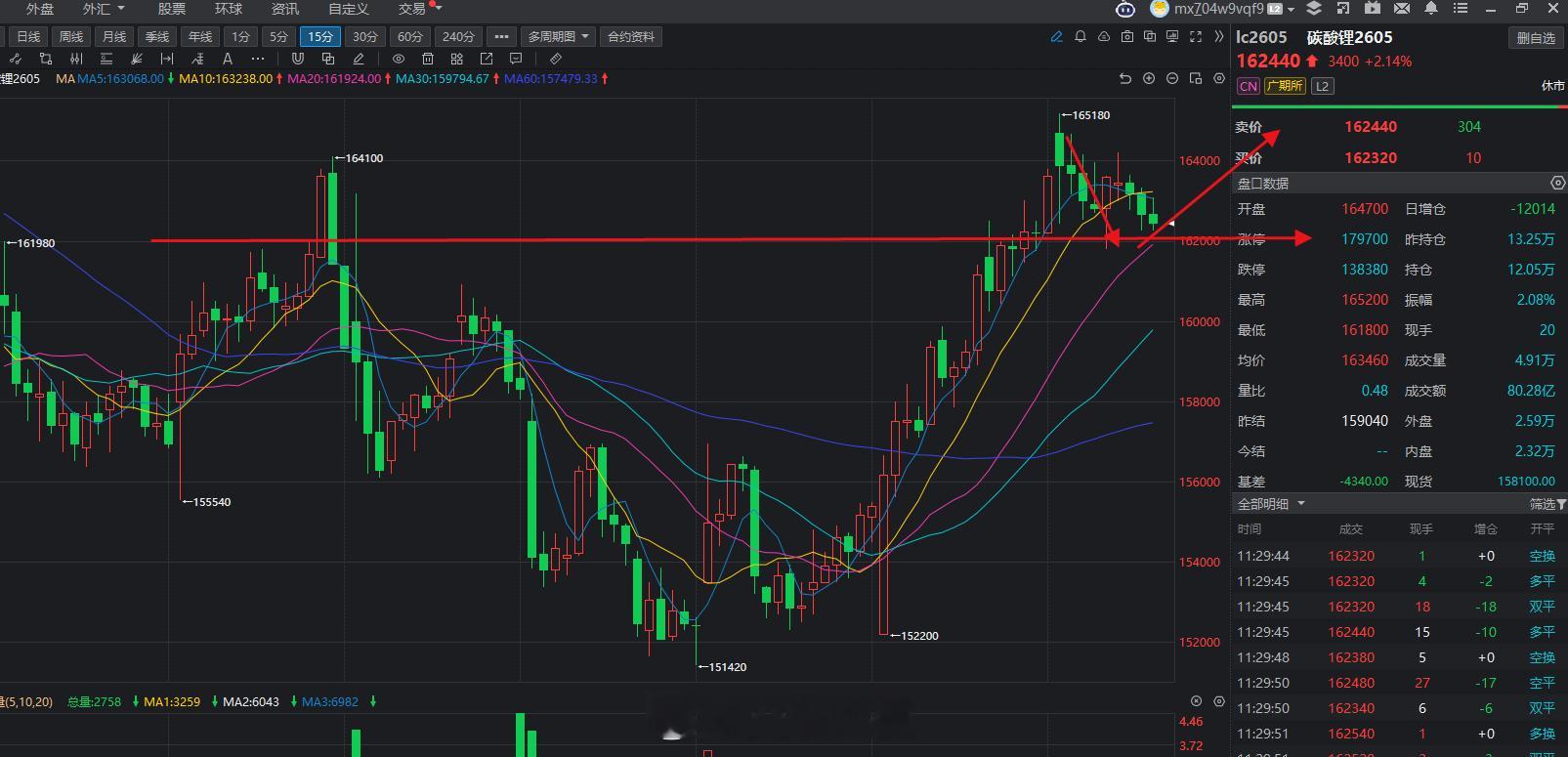Viewport: 1568px width, 757px height.
Task: Select the ruler measurement tool
Action: pos(556,59)
